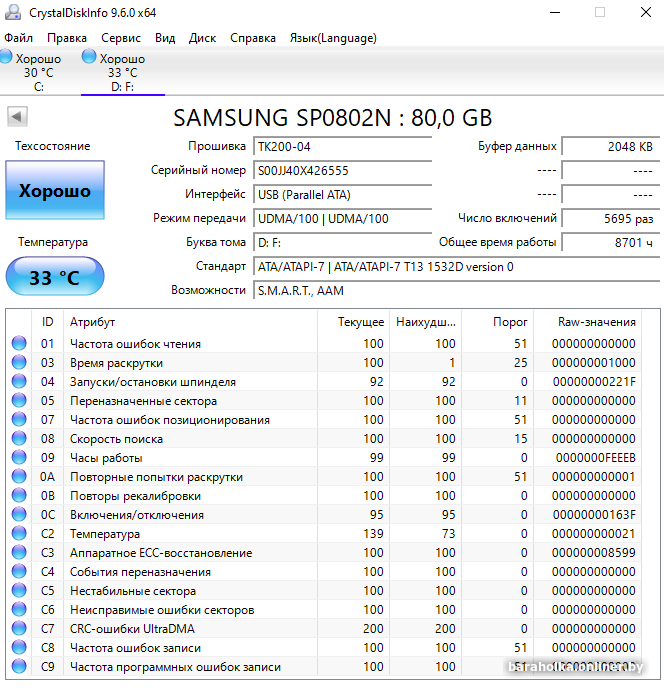Viewport: 664px width, 688px height.
Task: Click the Техсостояние label
Action: (53, 146)
